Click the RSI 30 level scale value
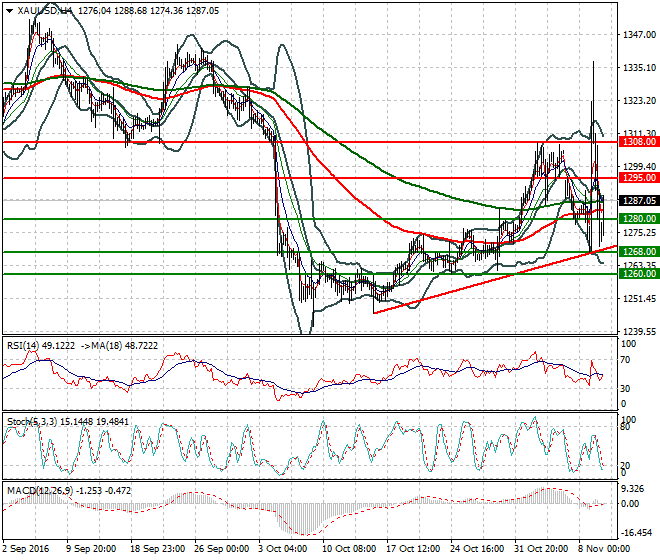The width and height of the screenshot is (660, 560). coord(626,389)
